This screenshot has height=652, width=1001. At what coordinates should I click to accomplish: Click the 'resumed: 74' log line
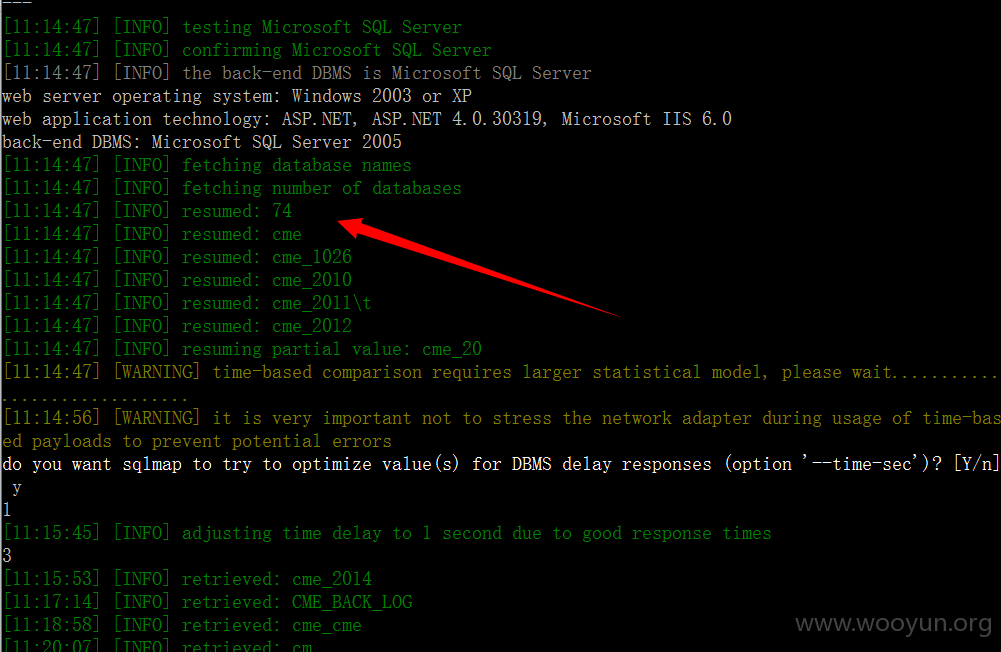pyautogui.click(x=148, y=211)
